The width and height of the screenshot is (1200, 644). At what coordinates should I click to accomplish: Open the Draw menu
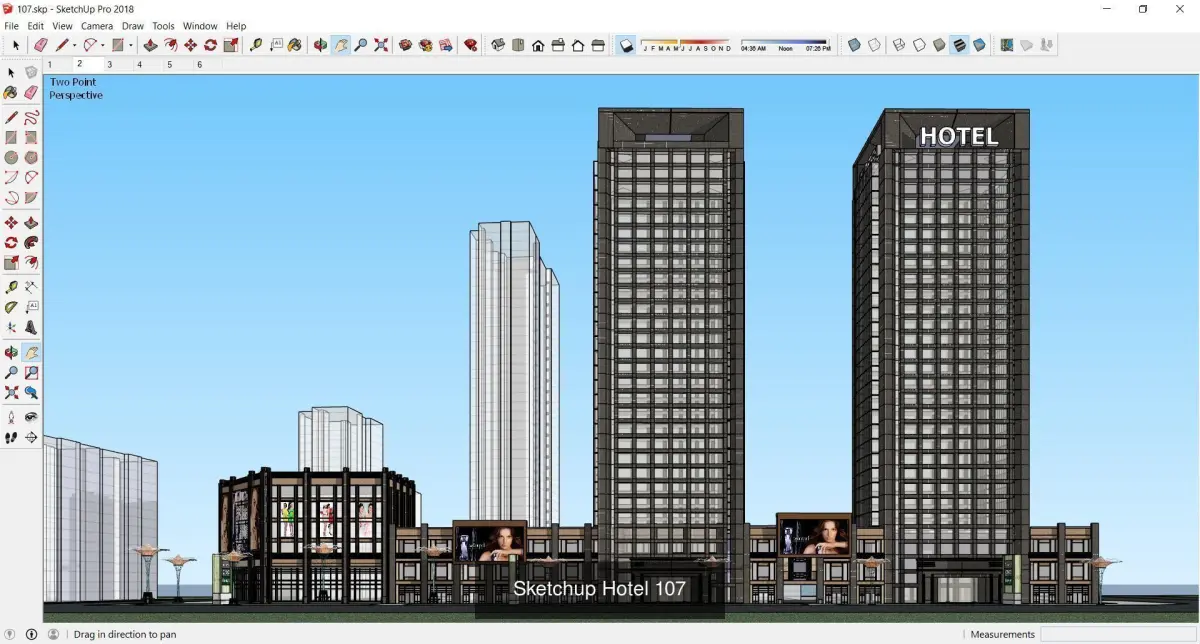133,26
